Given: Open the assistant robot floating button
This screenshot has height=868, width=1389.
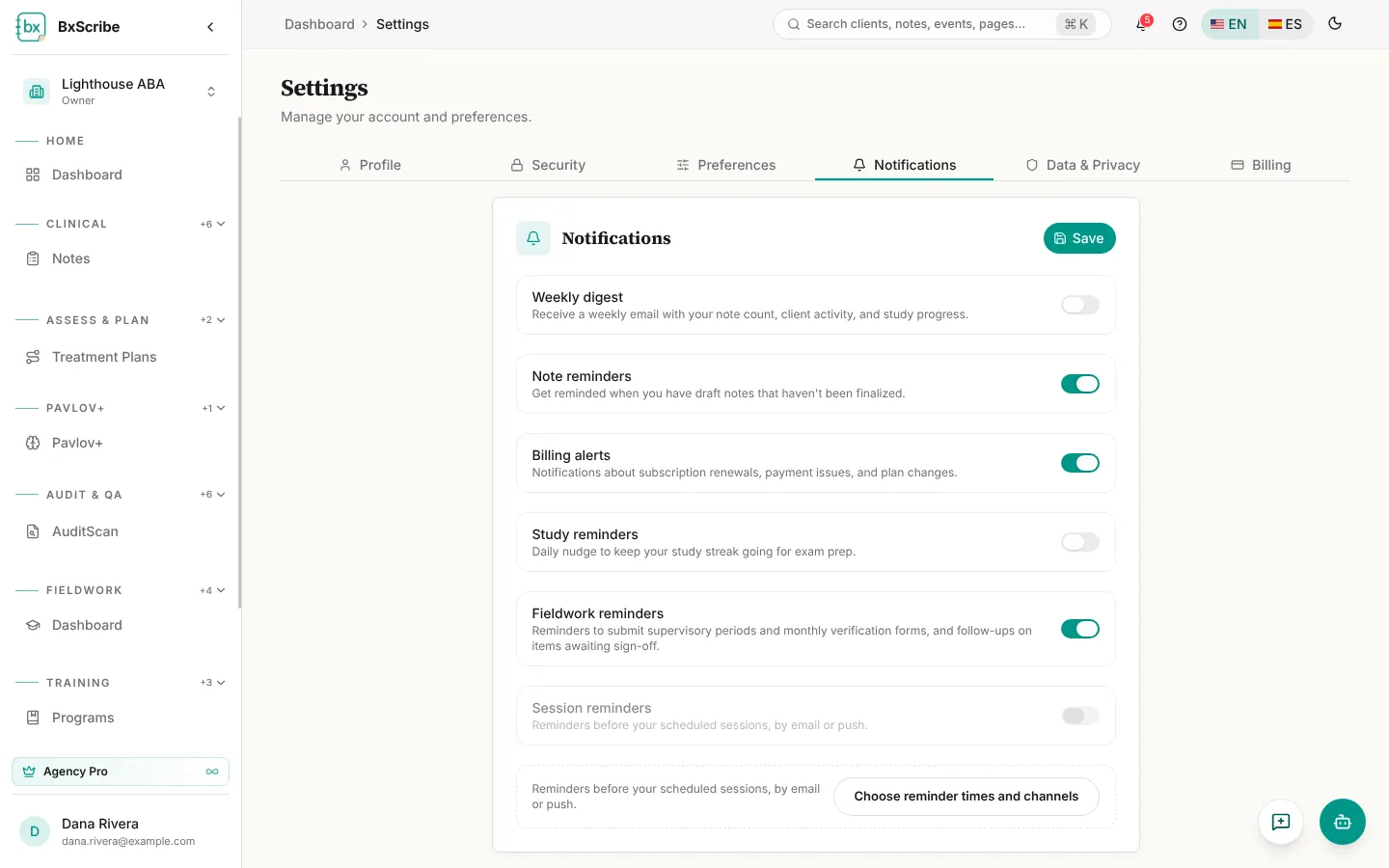Looking at the screenshot, I should (1343, 822).
